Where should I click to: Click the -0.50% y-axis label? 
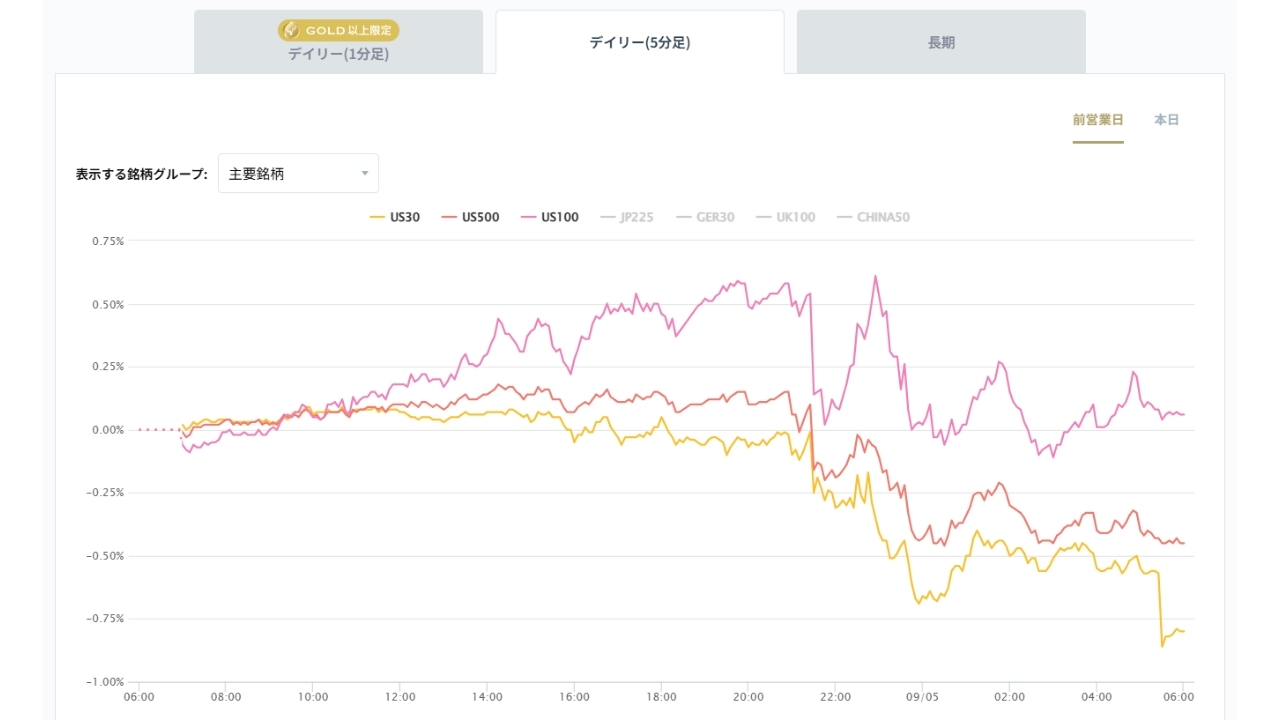point(106,556)
